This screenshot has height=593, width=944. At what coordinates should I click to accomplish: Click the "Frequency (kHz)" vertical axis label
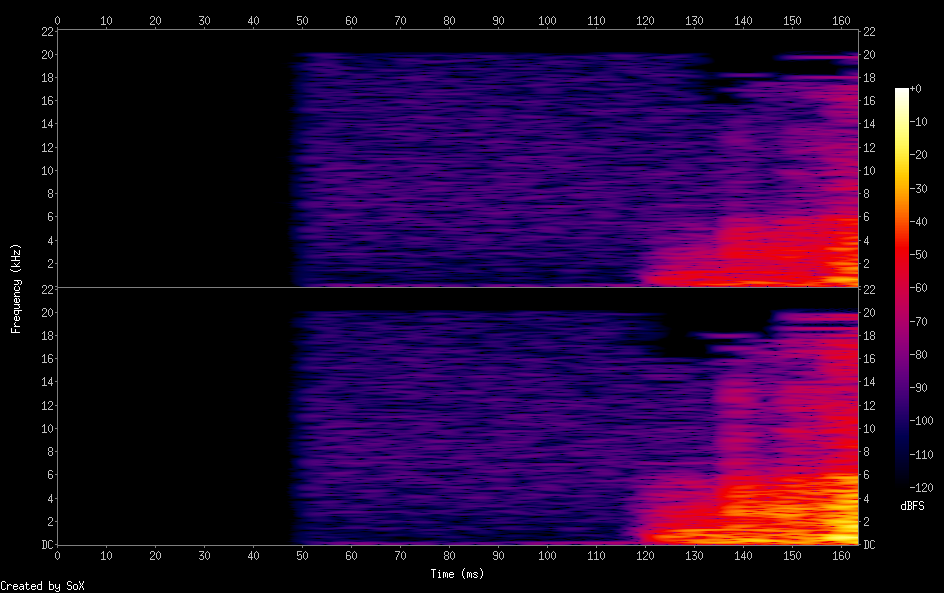click(x=16, y=288)
